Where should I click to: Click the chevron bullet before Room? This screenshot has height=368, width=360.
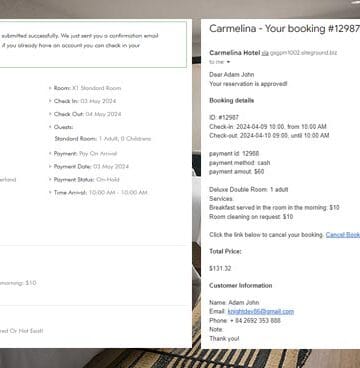click(x=50, y=88)
